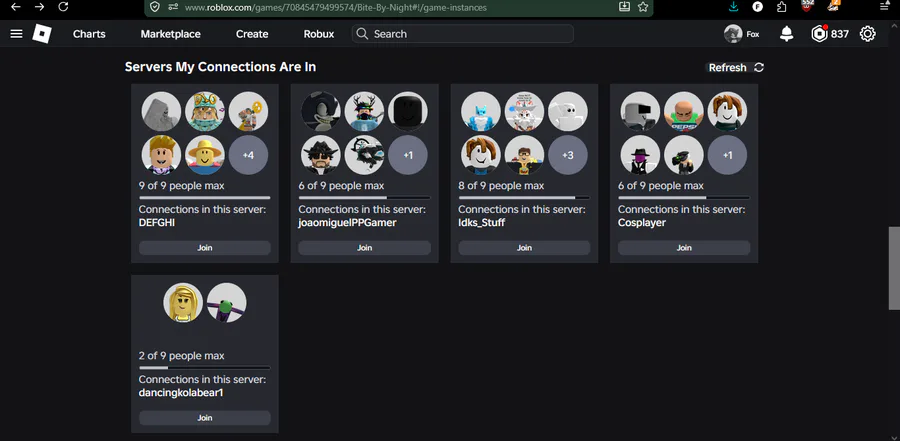The width and height of the screenshot is (900, 441).
Task: Open browser downloads arrow icon
Action: pos(734,7)
